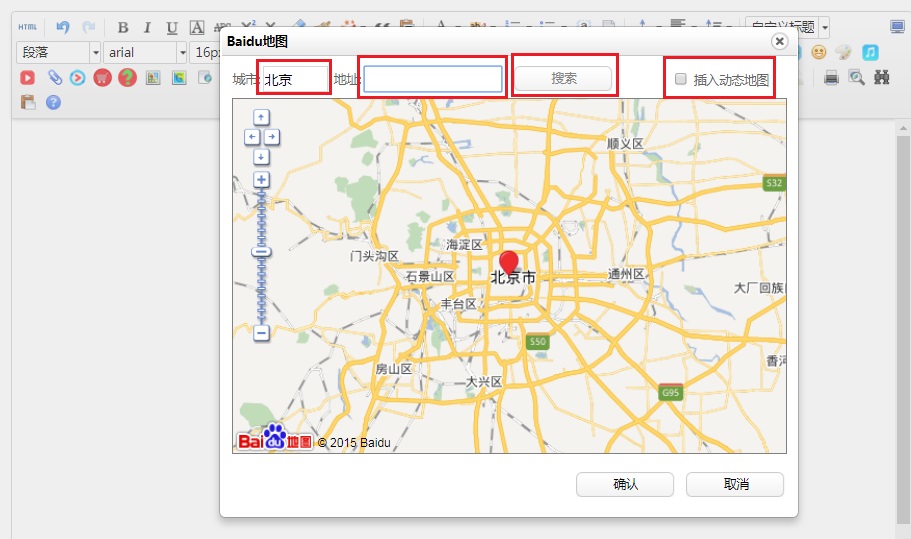Toggle Bold formatting
The image size is (911, 539).
(x=123, y=27)
